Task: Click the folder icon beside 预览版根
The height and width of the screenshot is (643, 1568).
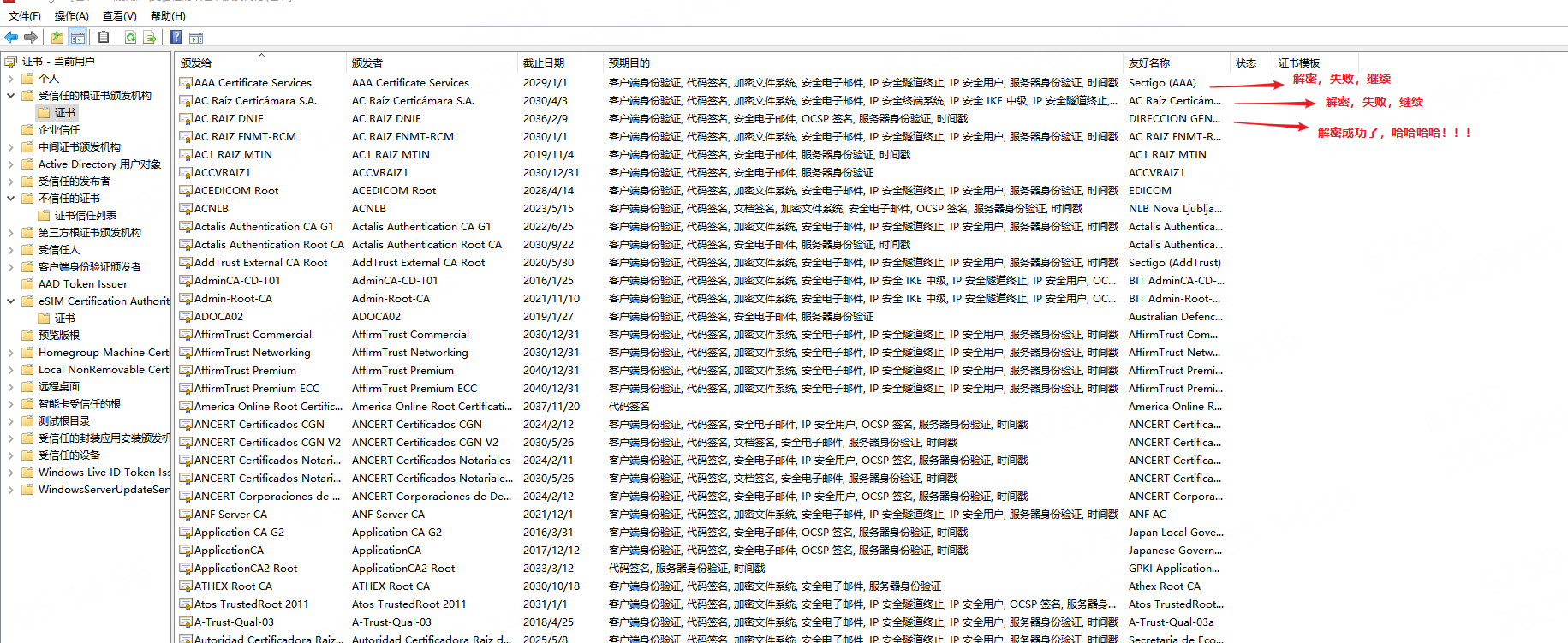Action: (x=27, y=336)
